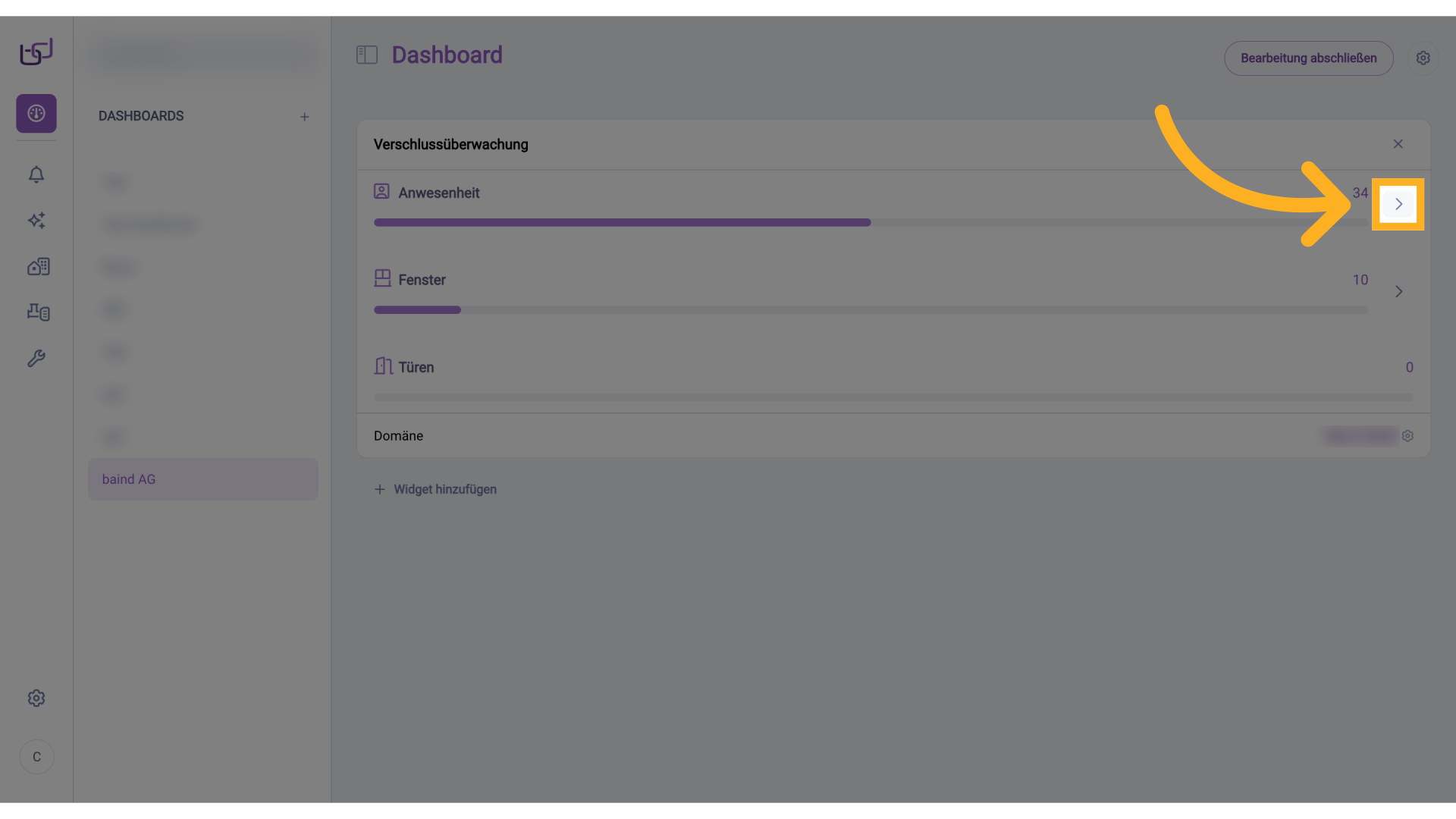Select the devices icon below the buildings icon
1456x819 pixels.
37,312
